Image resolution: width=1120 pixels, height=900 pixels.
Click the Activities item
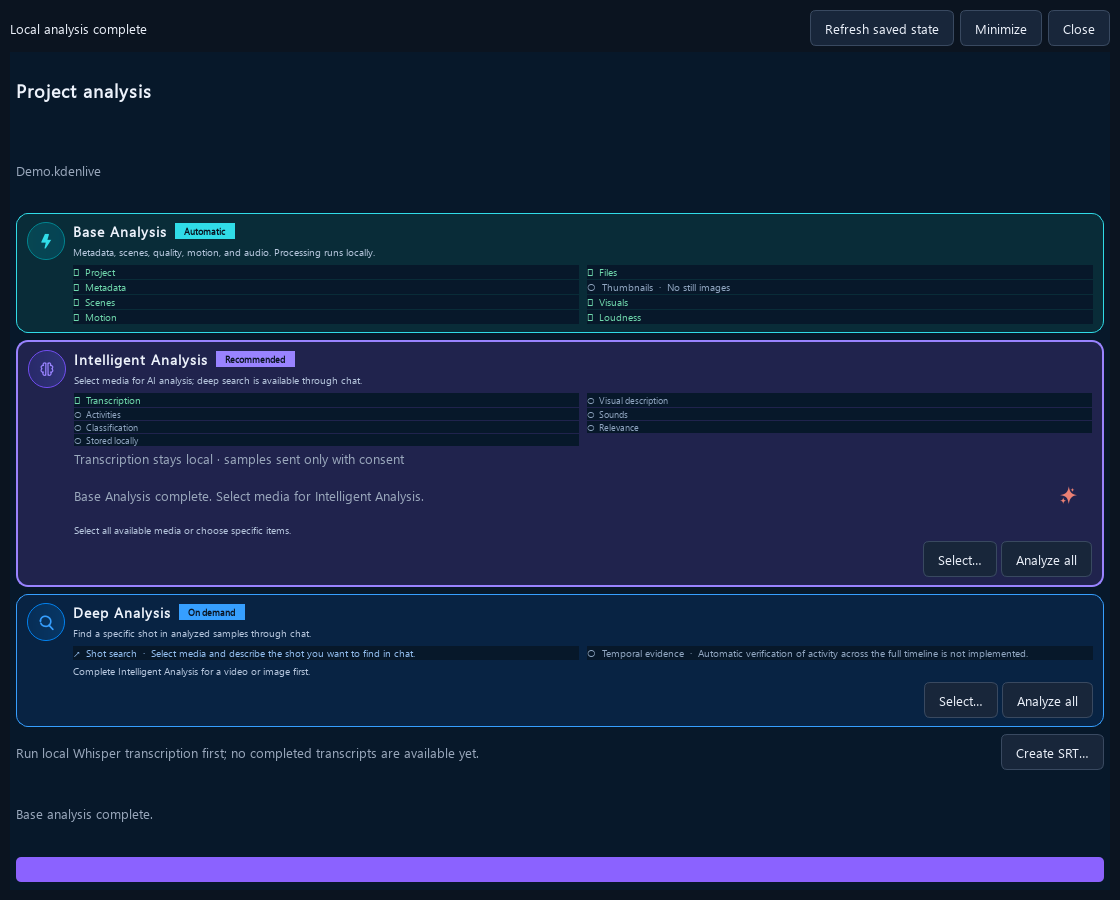coord(326,414)
